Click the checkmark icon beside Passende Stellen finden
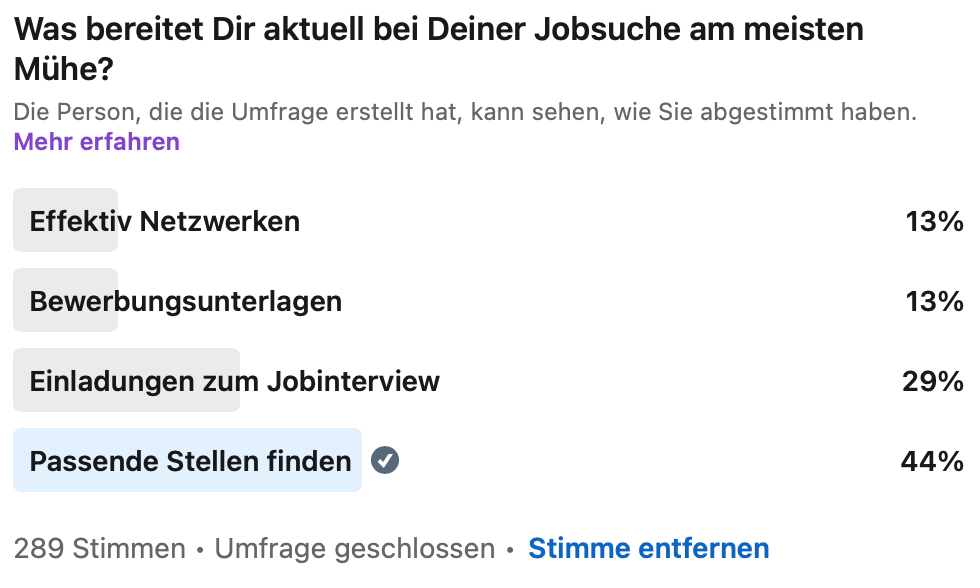Viewport: 980px width, 588px height. [385, 460]
